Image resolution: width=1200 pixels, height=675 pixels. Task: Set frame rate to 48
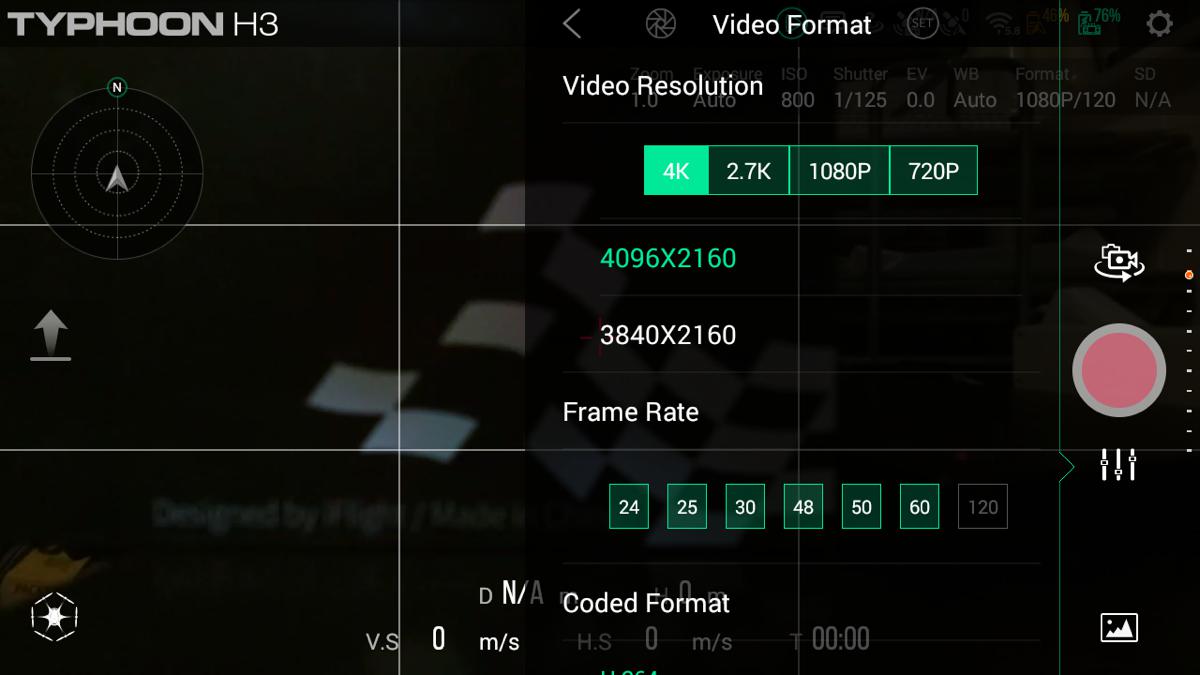pos(803,507)
